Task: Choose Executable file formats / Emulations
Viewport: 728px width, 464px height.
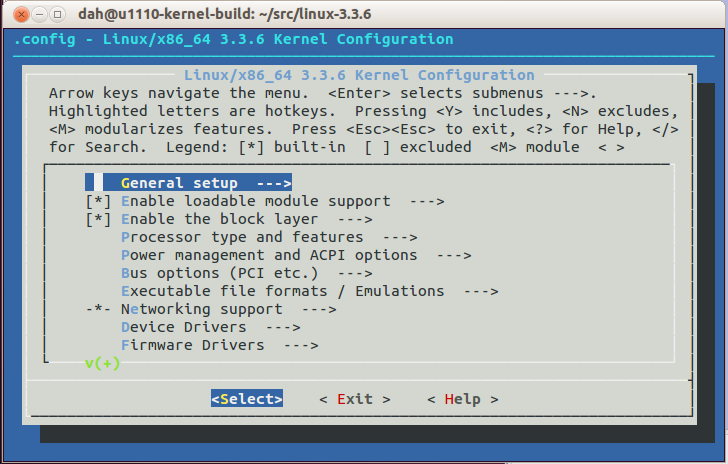Action: pyautogui.click(x=282, y=291)
